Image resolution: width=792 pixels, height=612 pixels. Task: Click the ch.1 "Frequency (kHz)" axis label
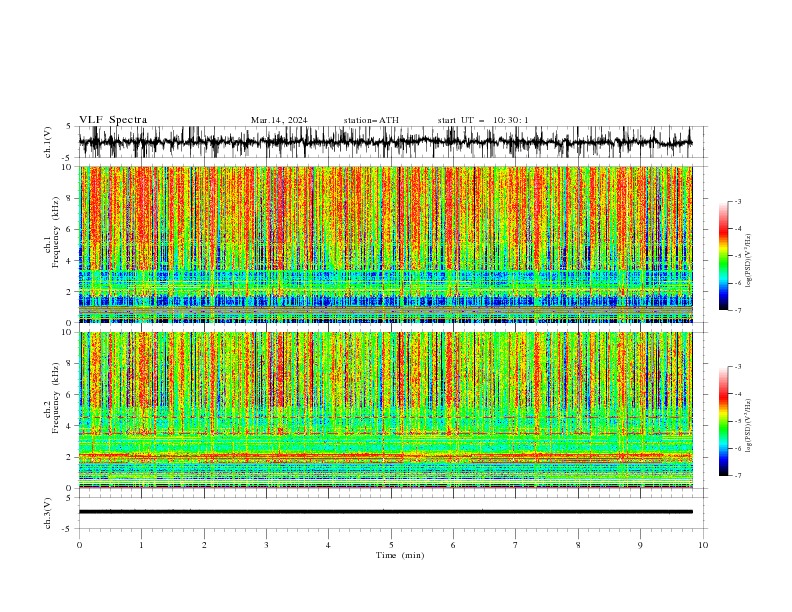pos(56,232)
